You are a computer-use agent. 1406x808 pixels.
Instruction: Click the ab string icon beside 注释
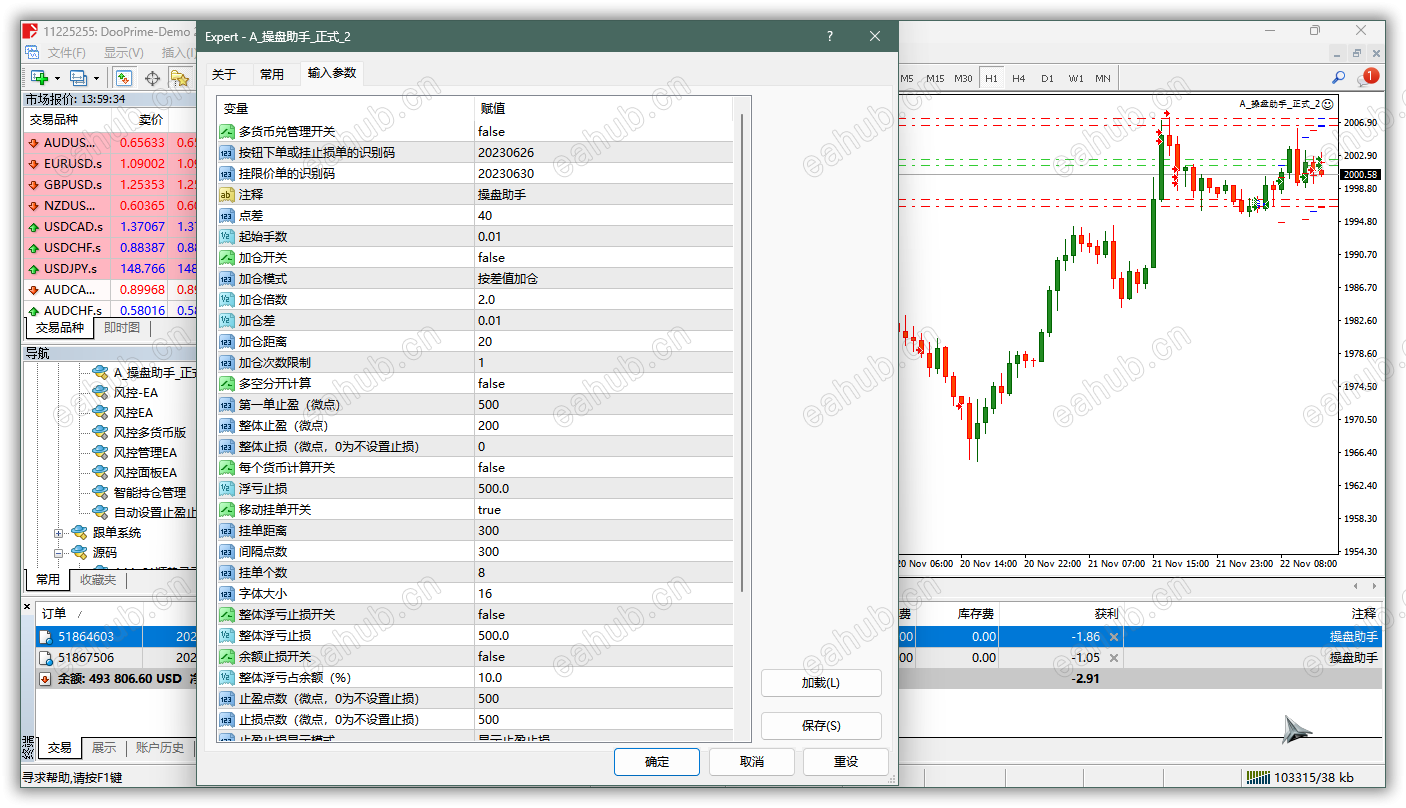[227, 194]
